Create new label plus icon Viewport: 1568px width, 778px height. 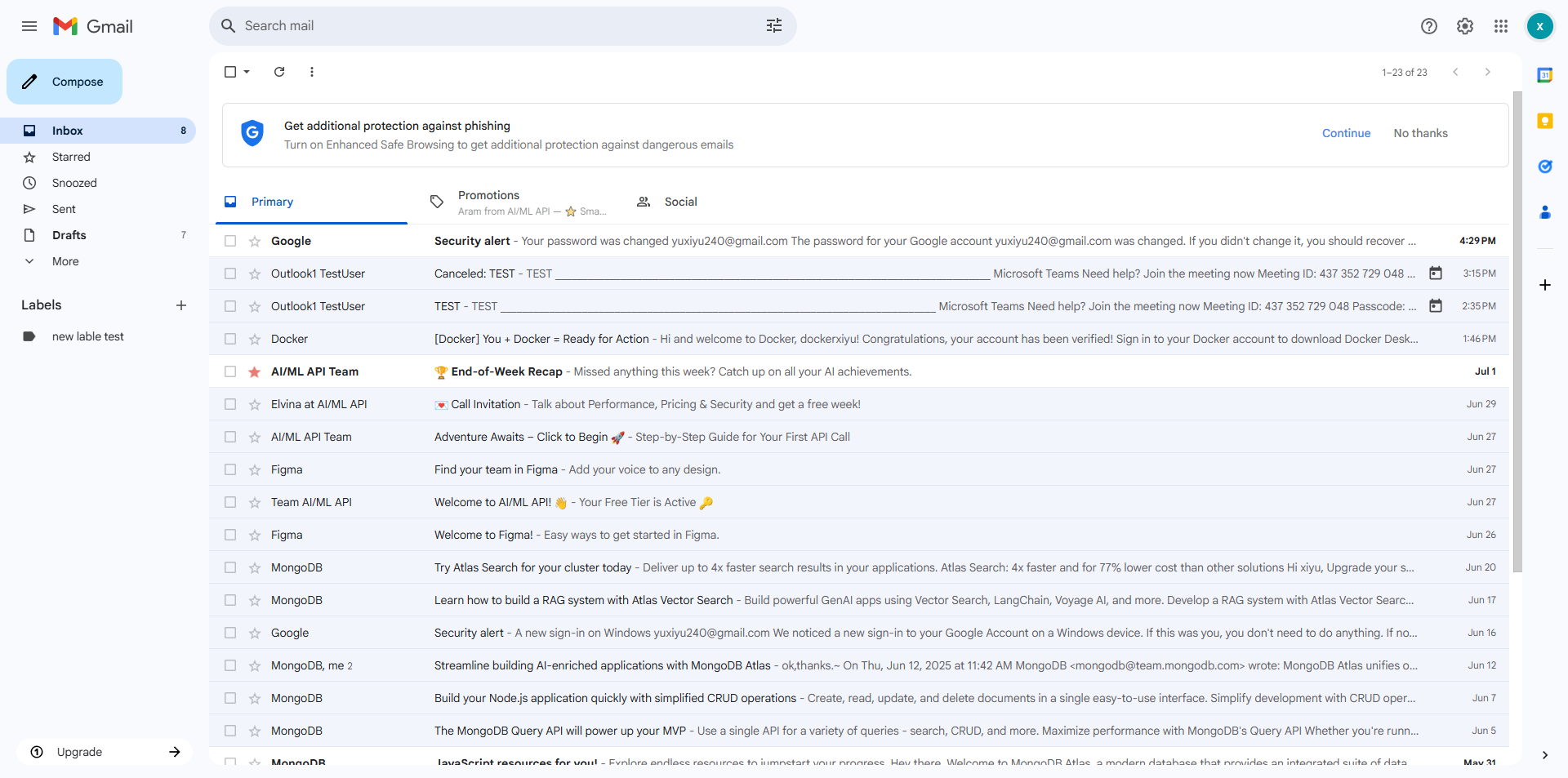(x=181, y=305)
